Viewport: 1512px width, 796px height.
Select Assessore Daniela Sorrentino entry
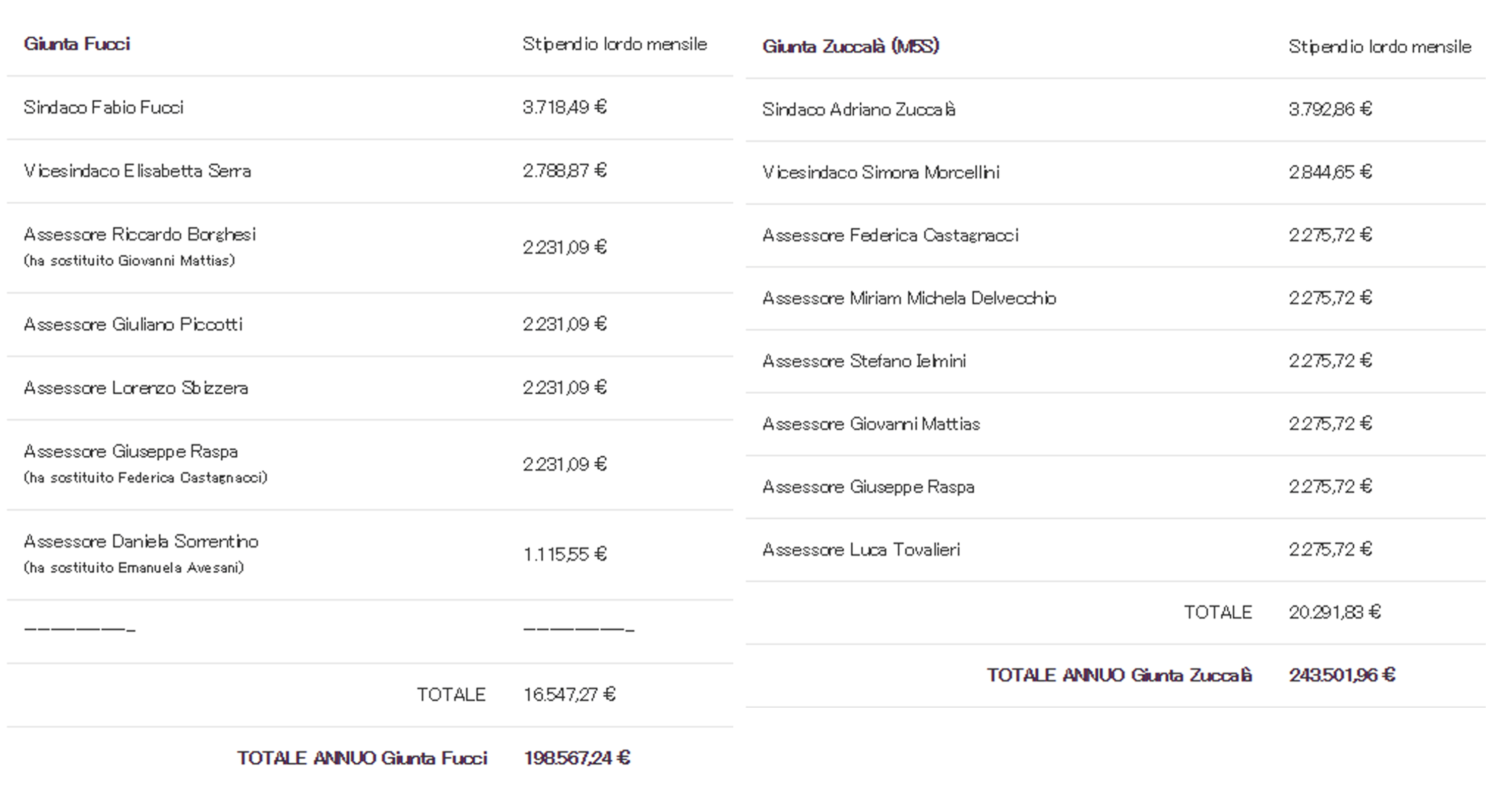click(141, 541)
